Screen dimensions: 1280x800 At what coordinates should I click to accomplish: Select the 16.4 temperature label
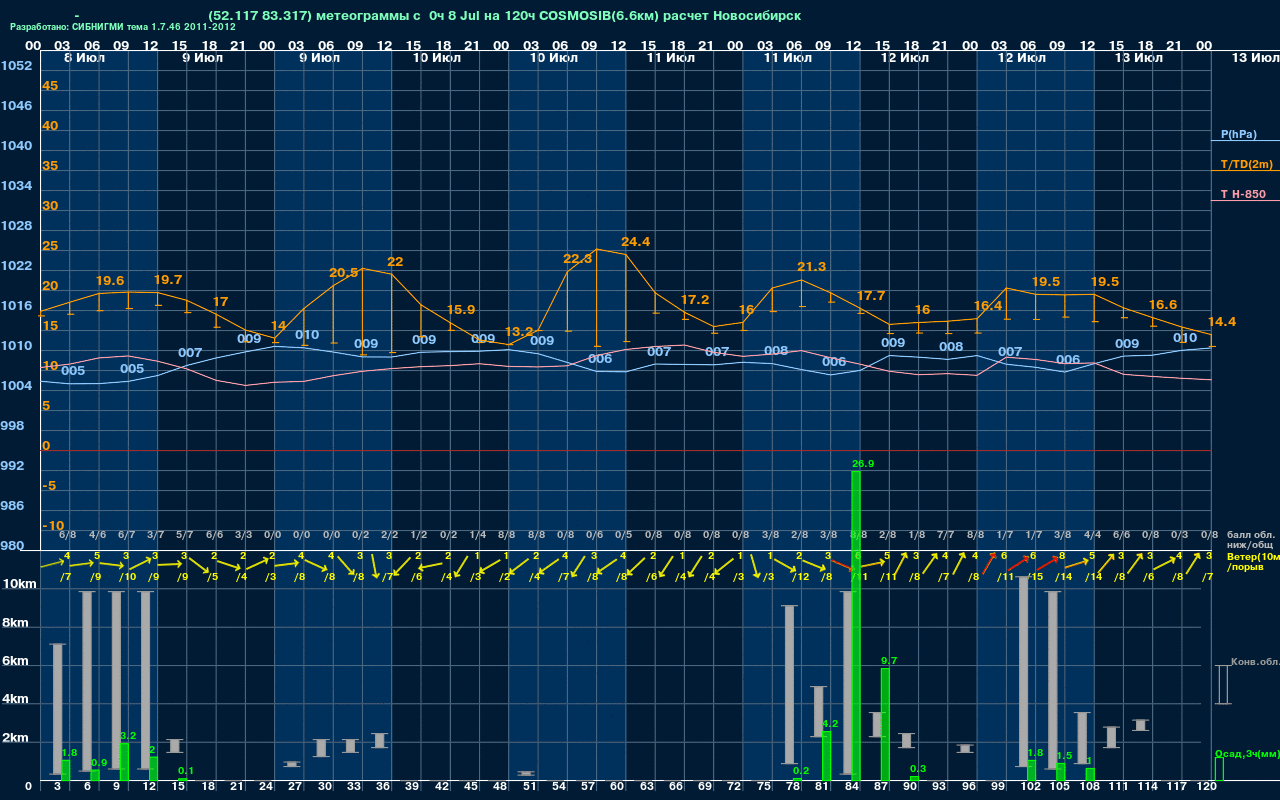point(987,306)
